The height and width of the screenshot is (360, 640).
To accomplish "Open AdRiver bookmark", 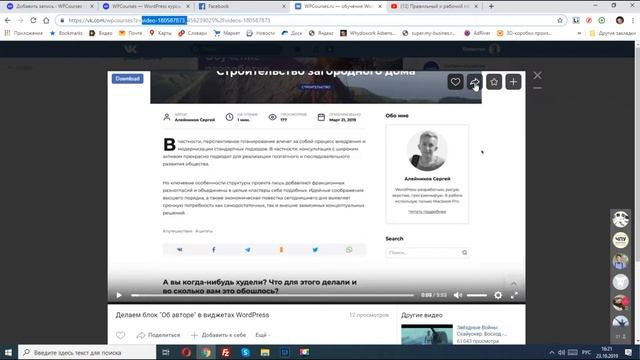I will click(x=477, y=33).
